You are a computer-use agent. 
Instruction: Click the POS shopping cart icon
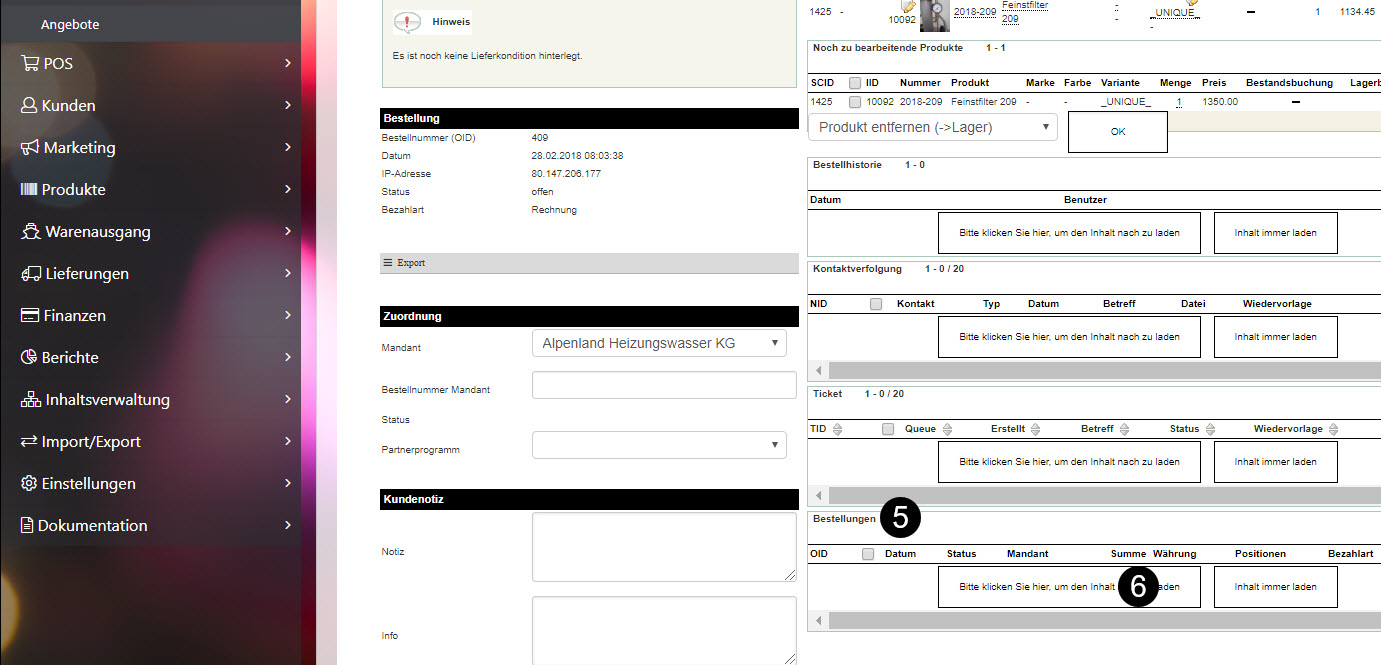click(30, 64)
